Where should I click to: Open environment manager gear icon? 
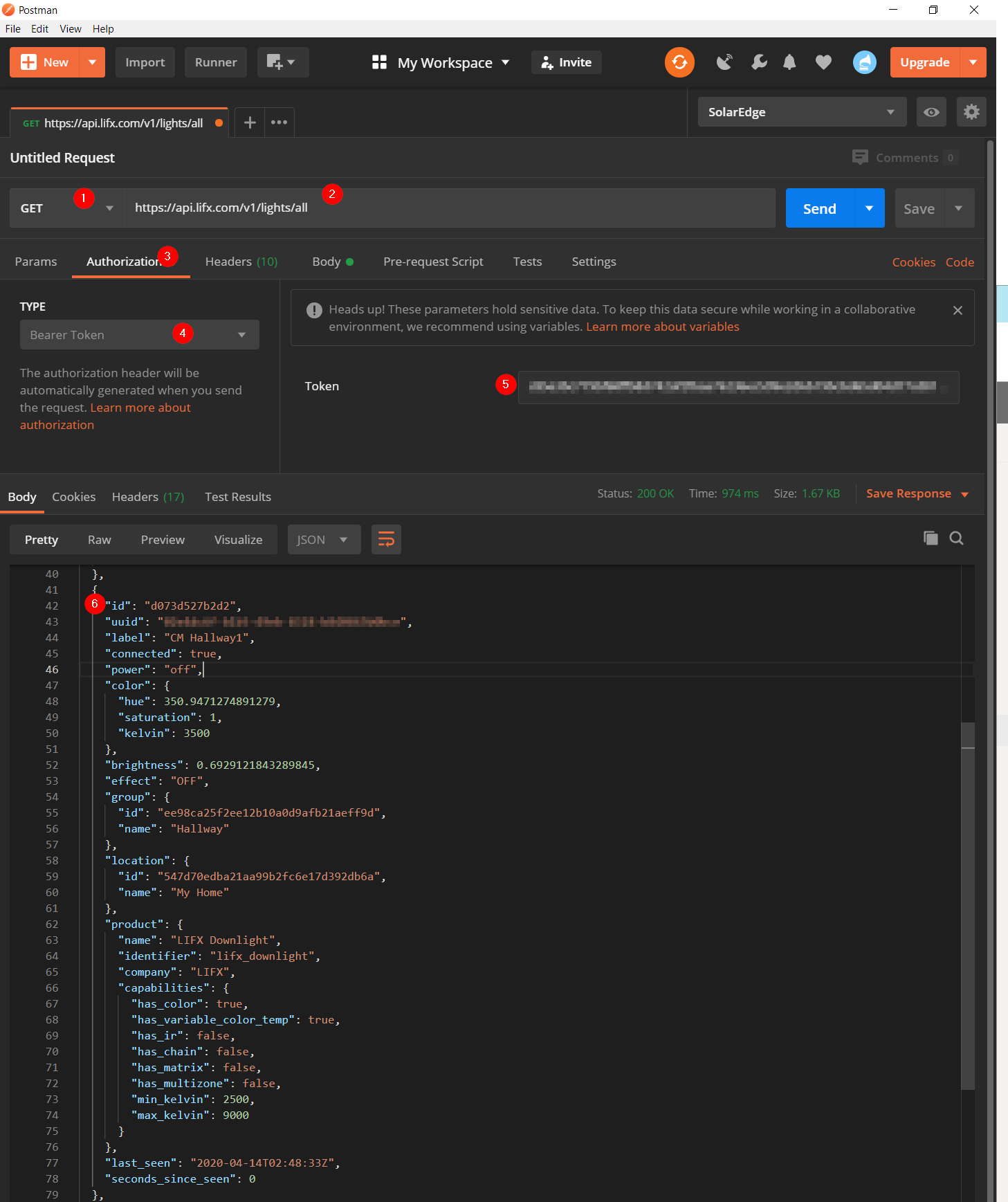(x=971, y=112)
